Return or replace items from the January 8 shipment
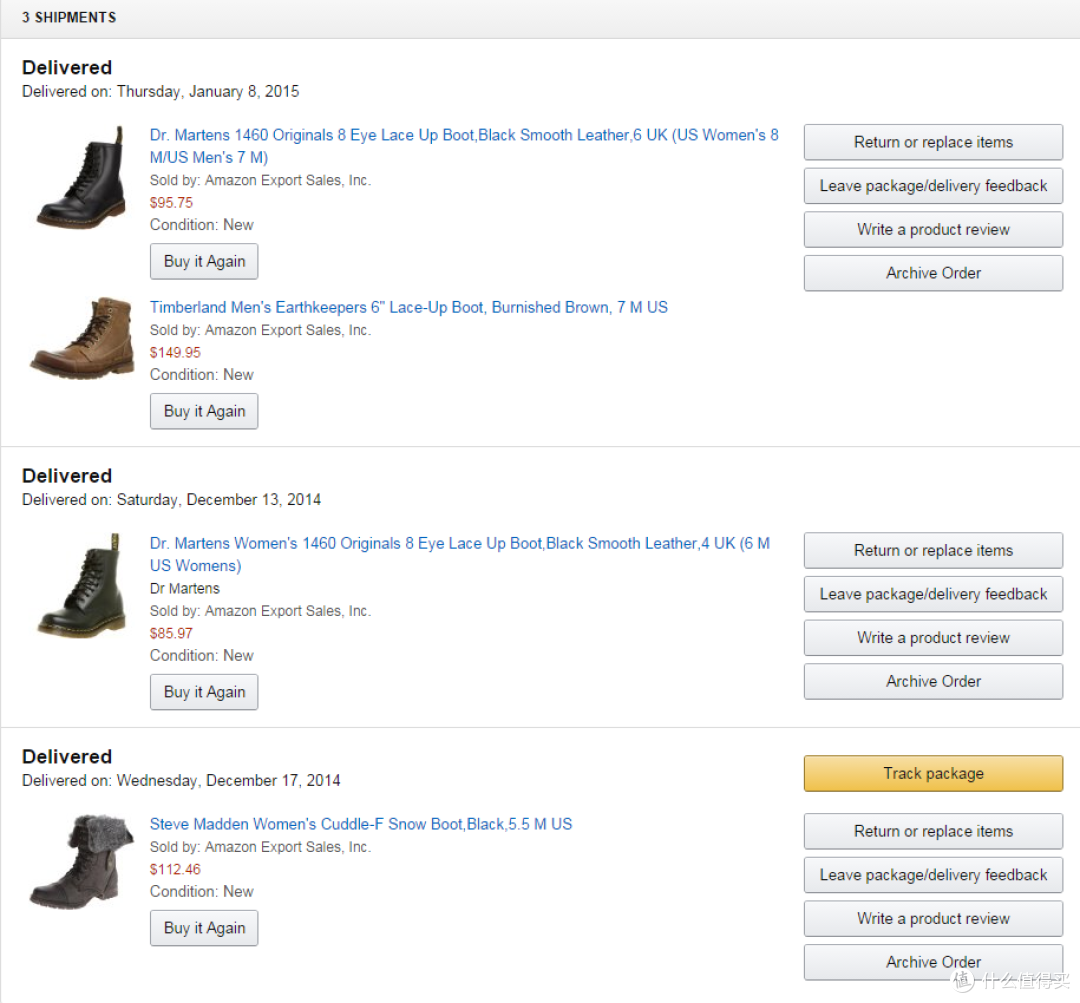The height and width of the screenshot is (1003, 1080). 933,142
